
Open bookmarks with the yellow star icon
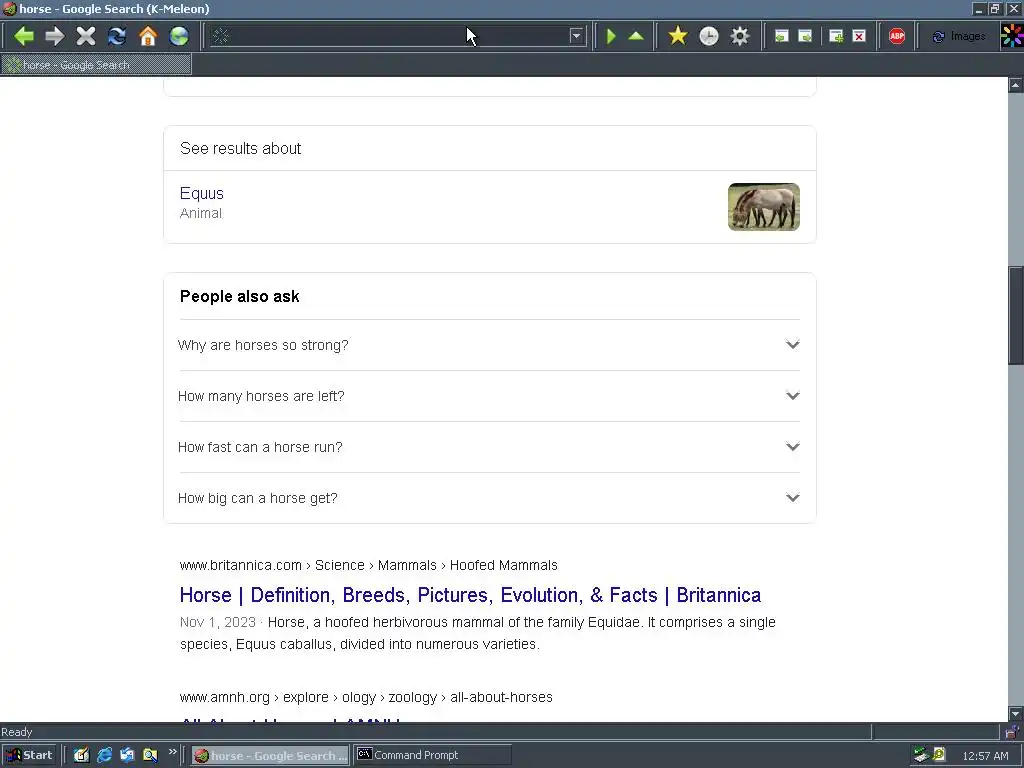click(x=678, y=36)
